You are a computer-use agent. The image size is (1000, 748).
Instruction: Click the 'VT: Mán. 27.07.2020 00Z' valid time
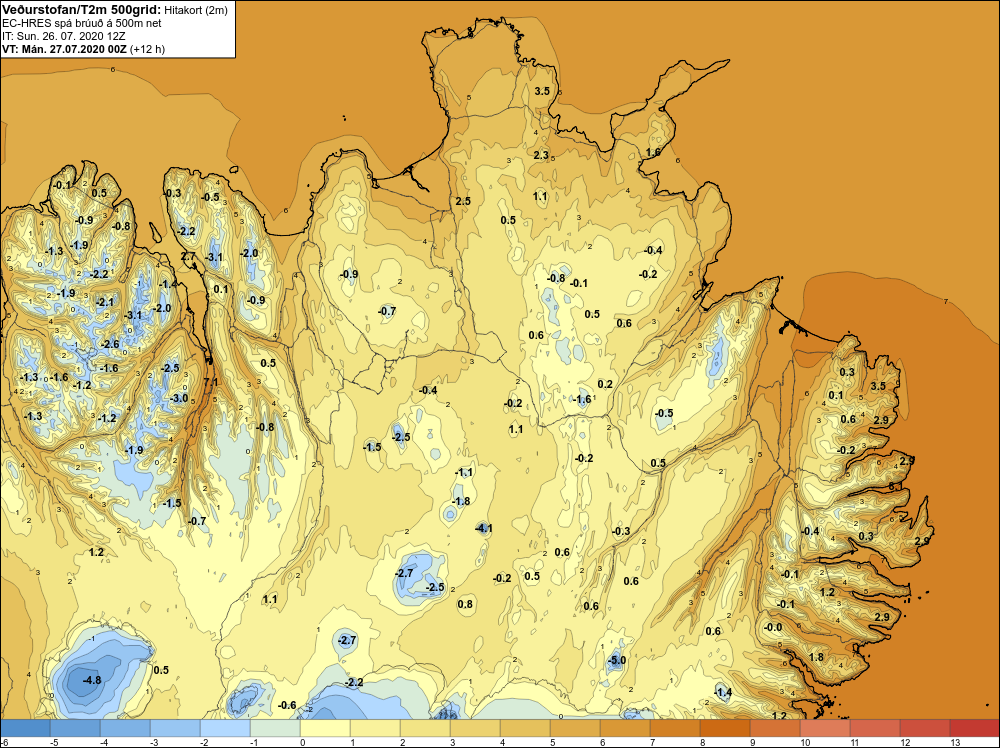click(x=64, y=49)
